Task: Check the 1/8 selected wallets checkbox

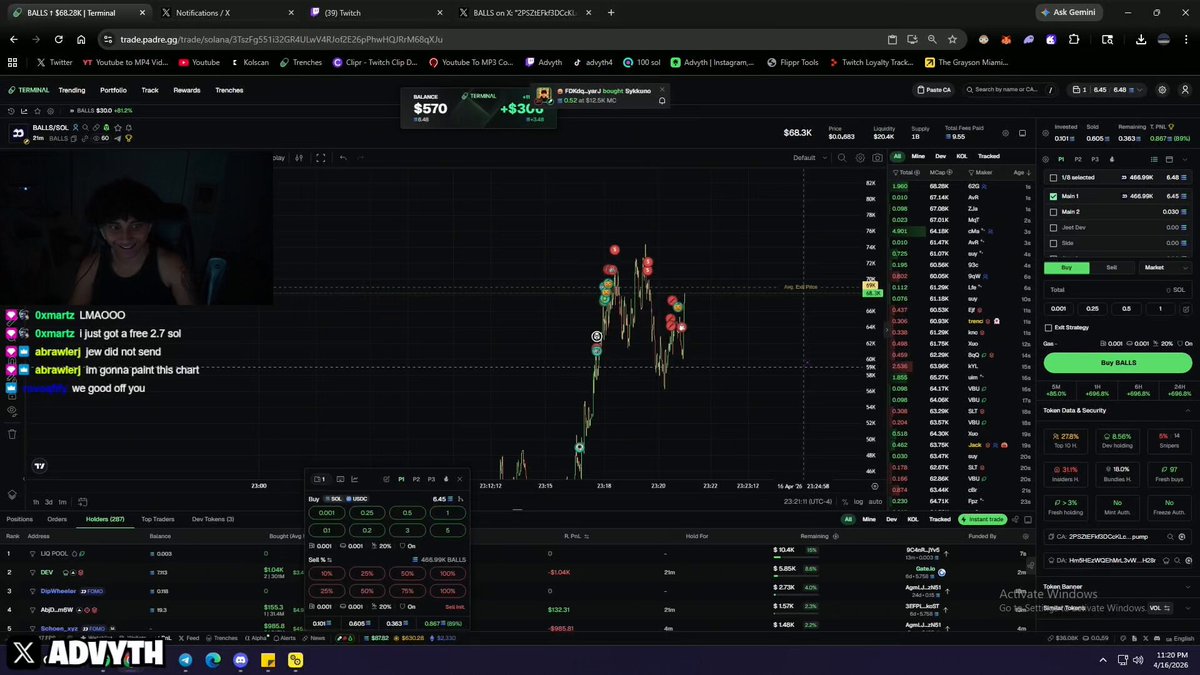Action: (1053, 177)
